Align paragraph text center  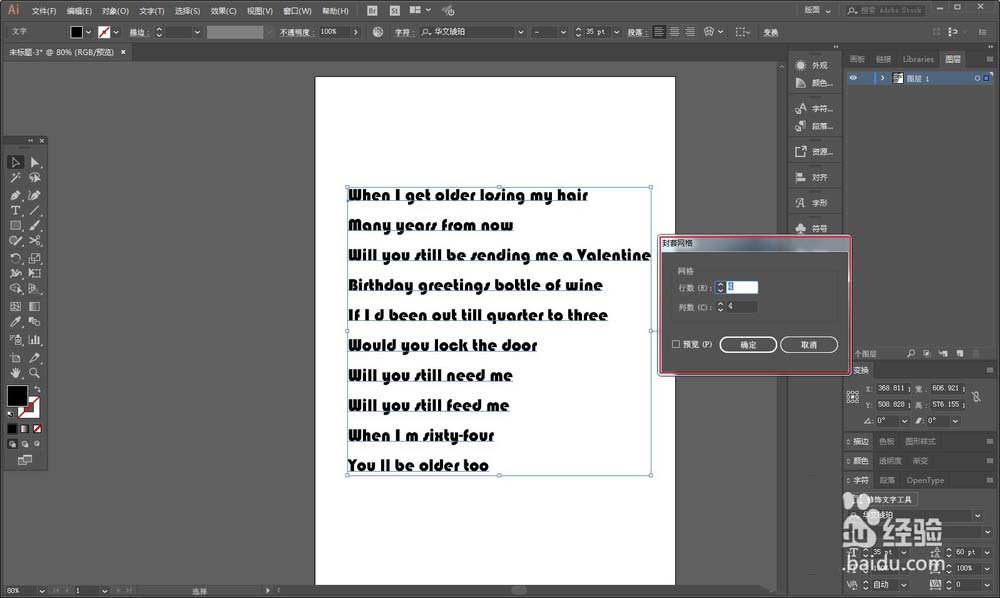(x=674, y=32)
